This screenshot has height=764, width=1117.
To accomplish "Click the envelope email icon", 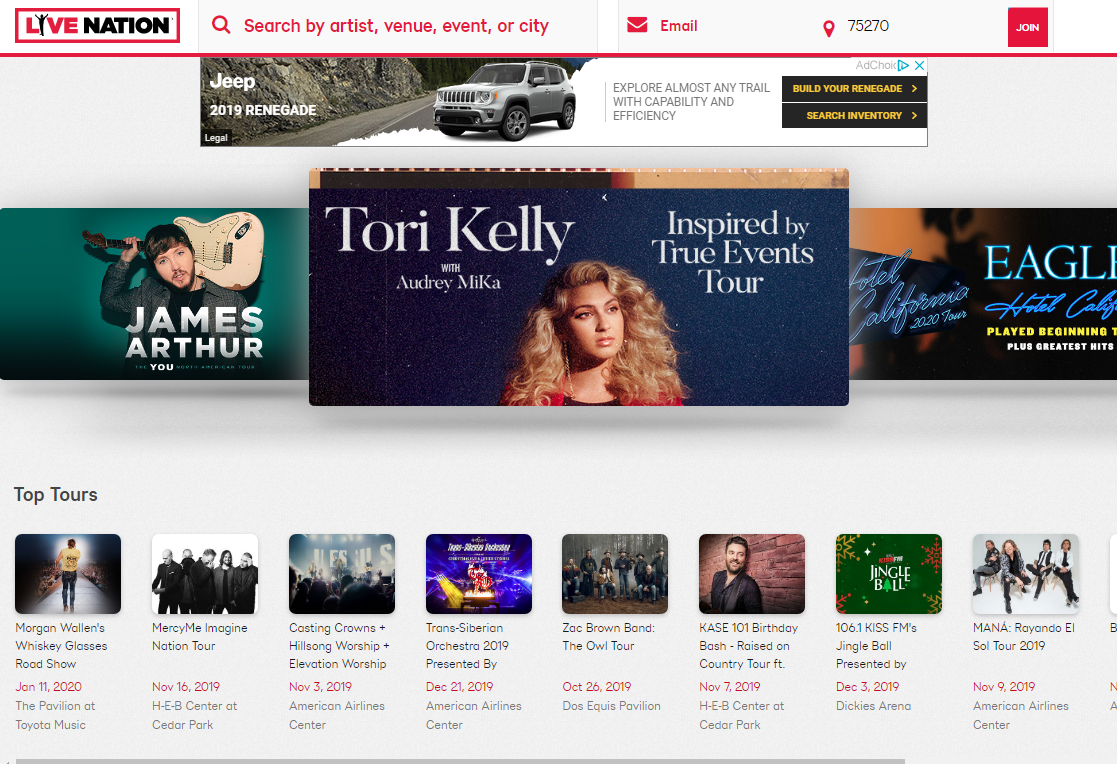I will click(637, 25).
